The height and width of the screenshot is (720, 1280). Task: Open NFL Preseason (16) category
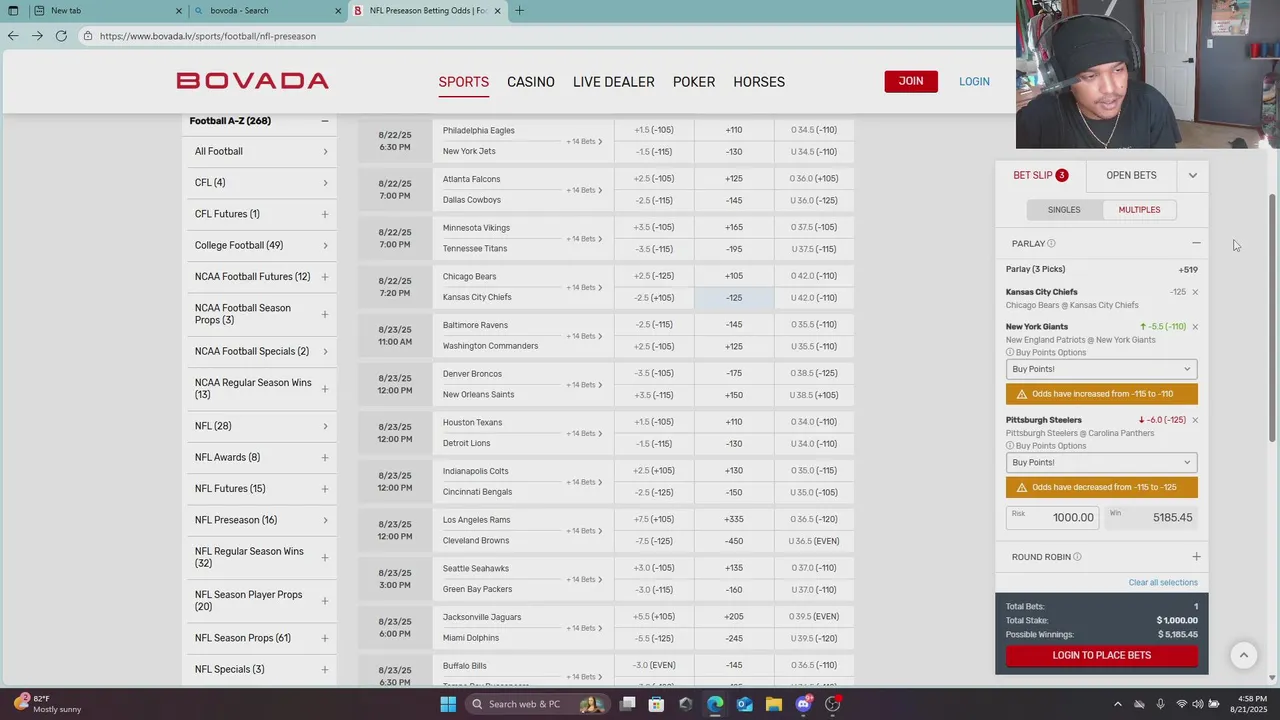(261, 520)
